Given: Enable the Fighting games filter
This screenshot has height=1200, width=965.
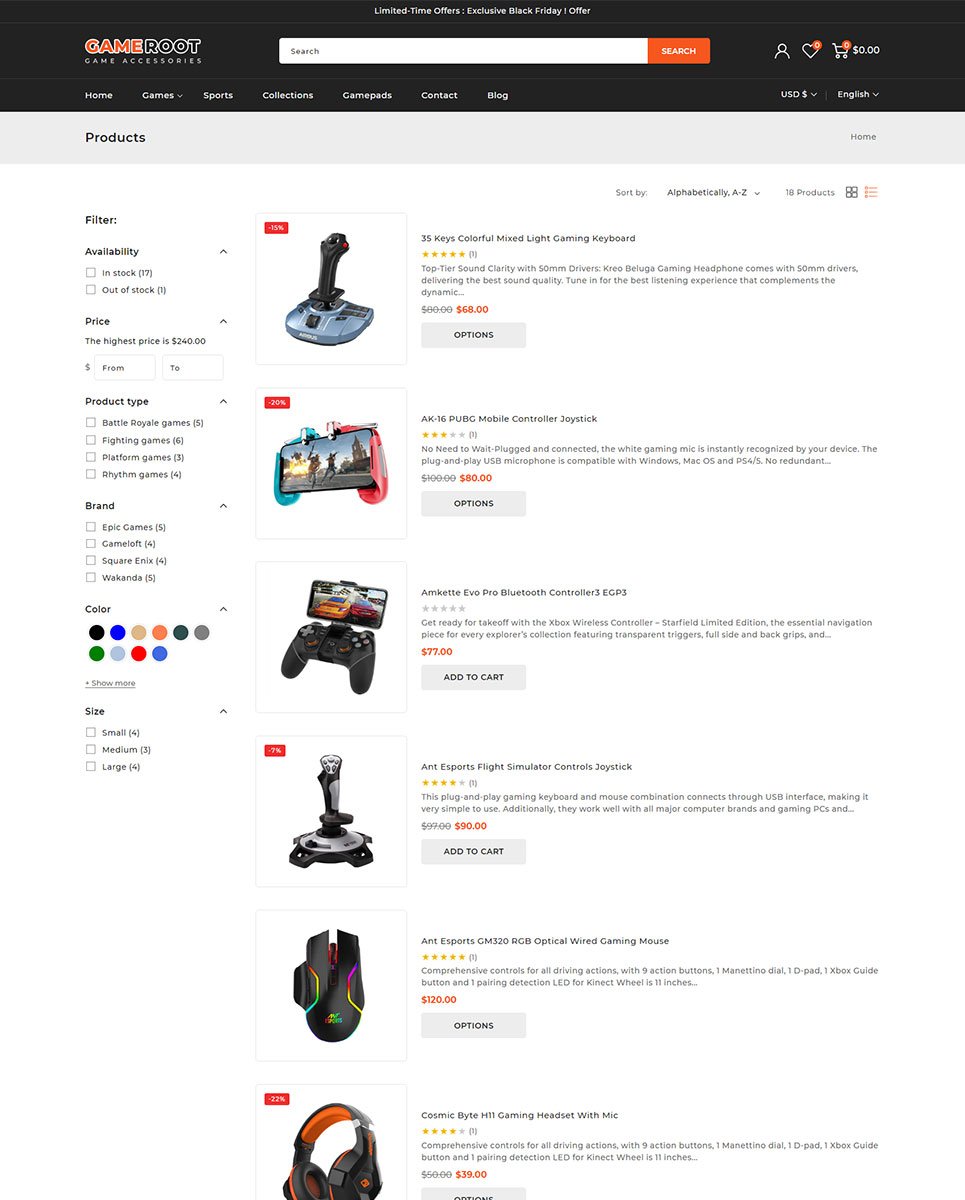Looking at the screenshot, I should click(91, 440).
